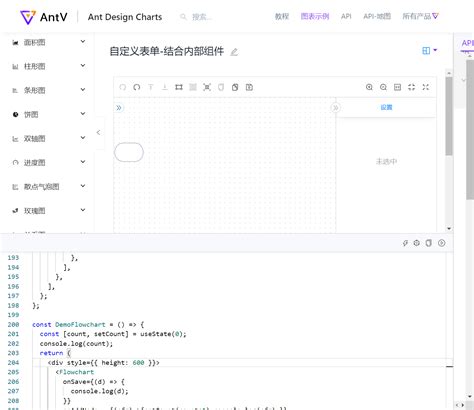Toggle the left node panel collapse arrows
Image resolution: width=474 pixels, height=410 pixels.
119,108
